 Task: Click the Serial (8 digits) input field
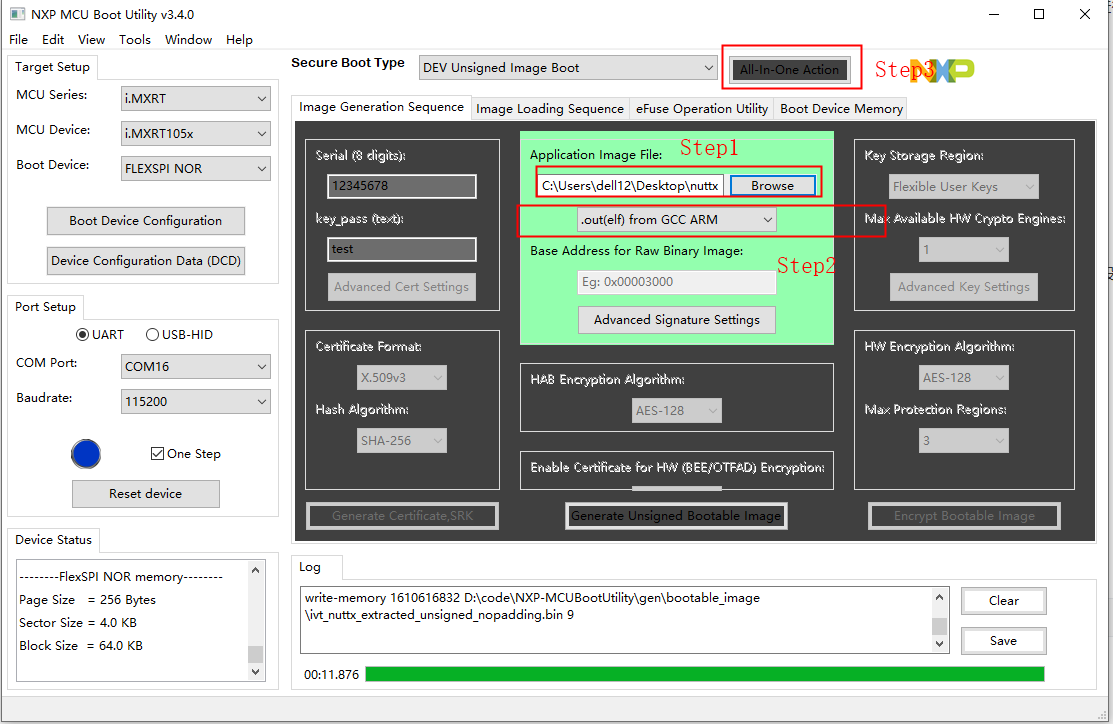[402, 186]
